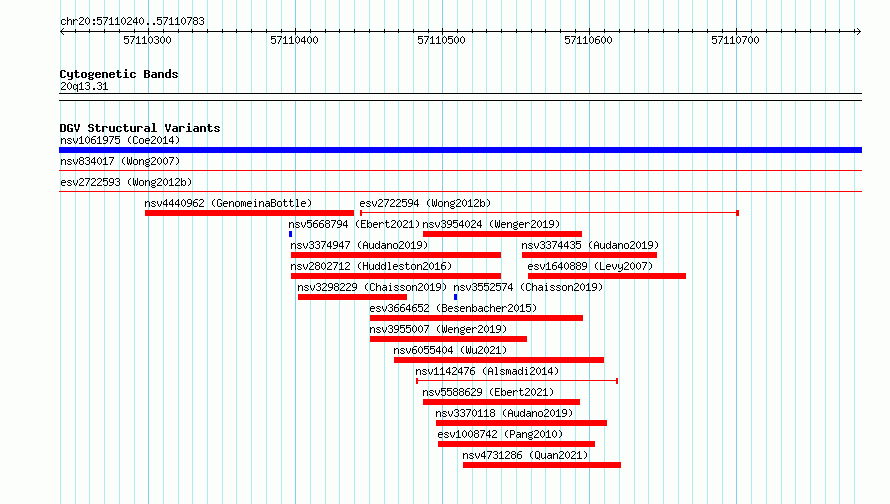Click the nsv5668794 (Ebert2021) small blue marker
890x504 pixels.
(291, 234)
